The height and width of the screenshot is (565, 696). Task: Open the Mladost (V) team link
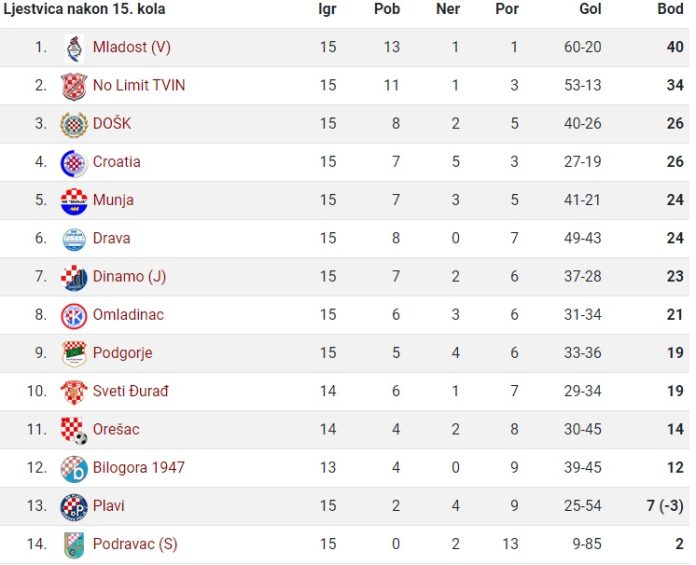click(x=132, y=47)
